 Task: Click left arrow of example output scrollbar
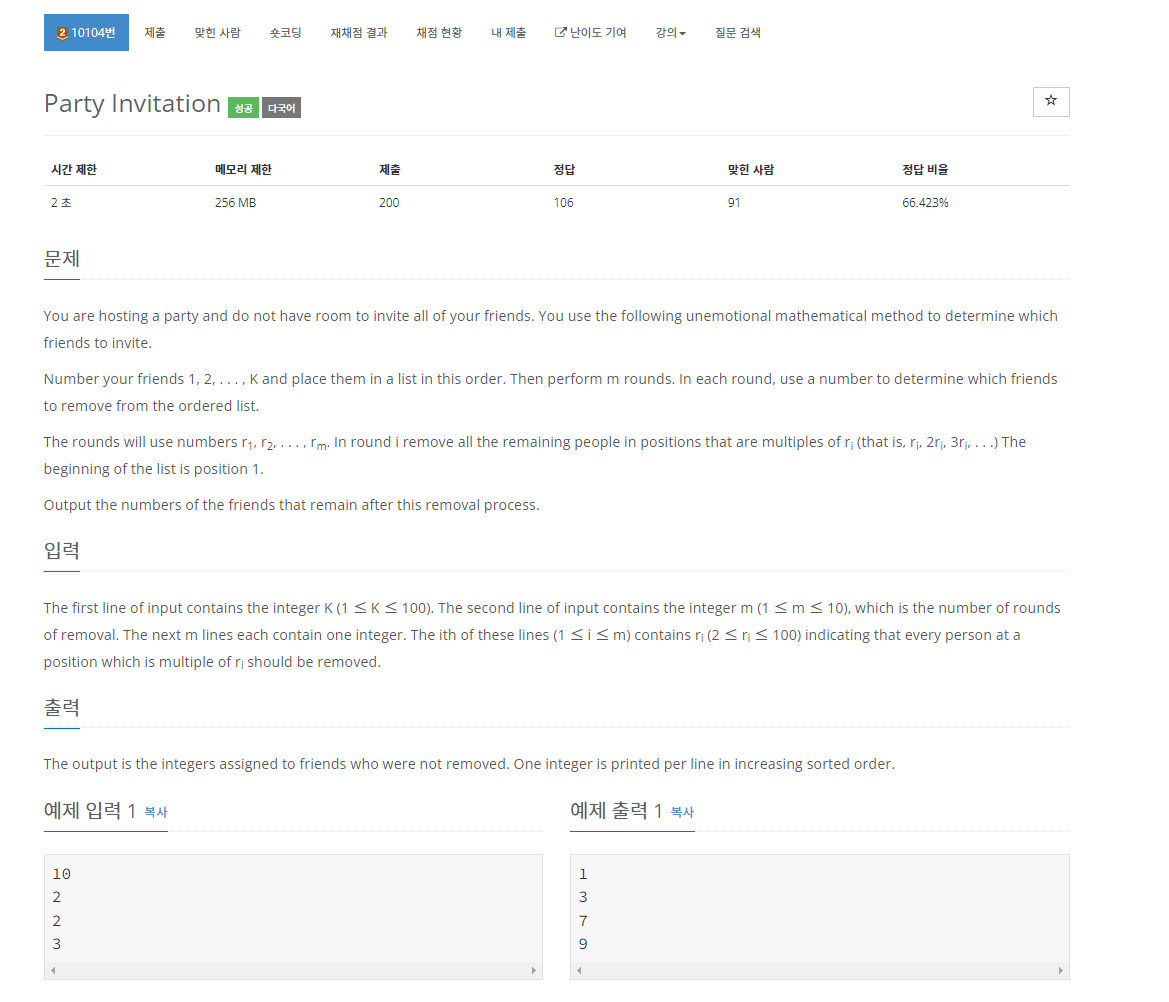point(579,971)
